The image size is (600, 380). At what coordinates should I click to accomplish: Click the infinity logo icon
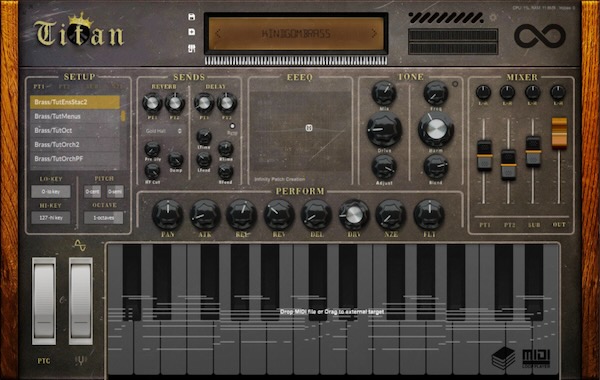pos(540,36)
